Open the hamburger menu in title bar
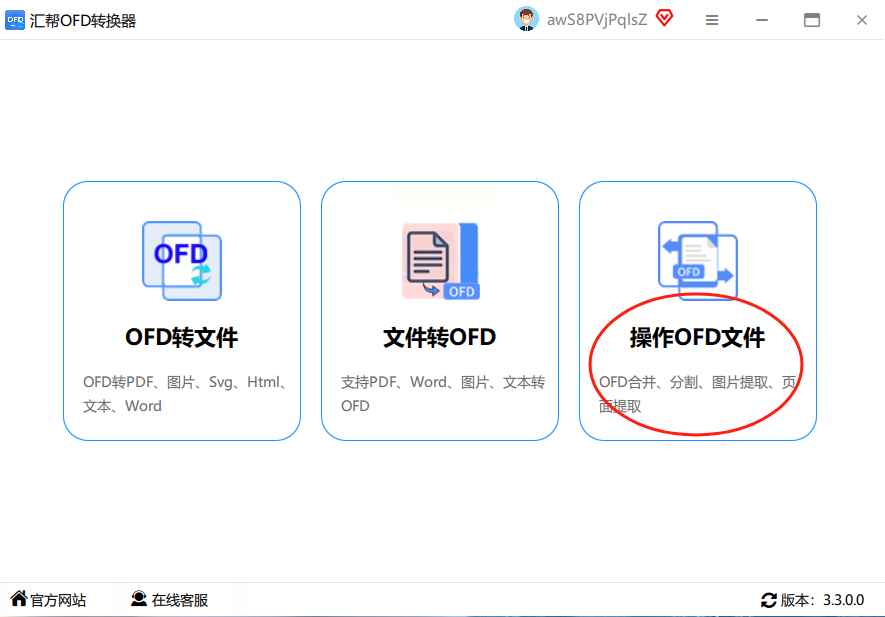The image size is (885, 617). tap(712, 20)
